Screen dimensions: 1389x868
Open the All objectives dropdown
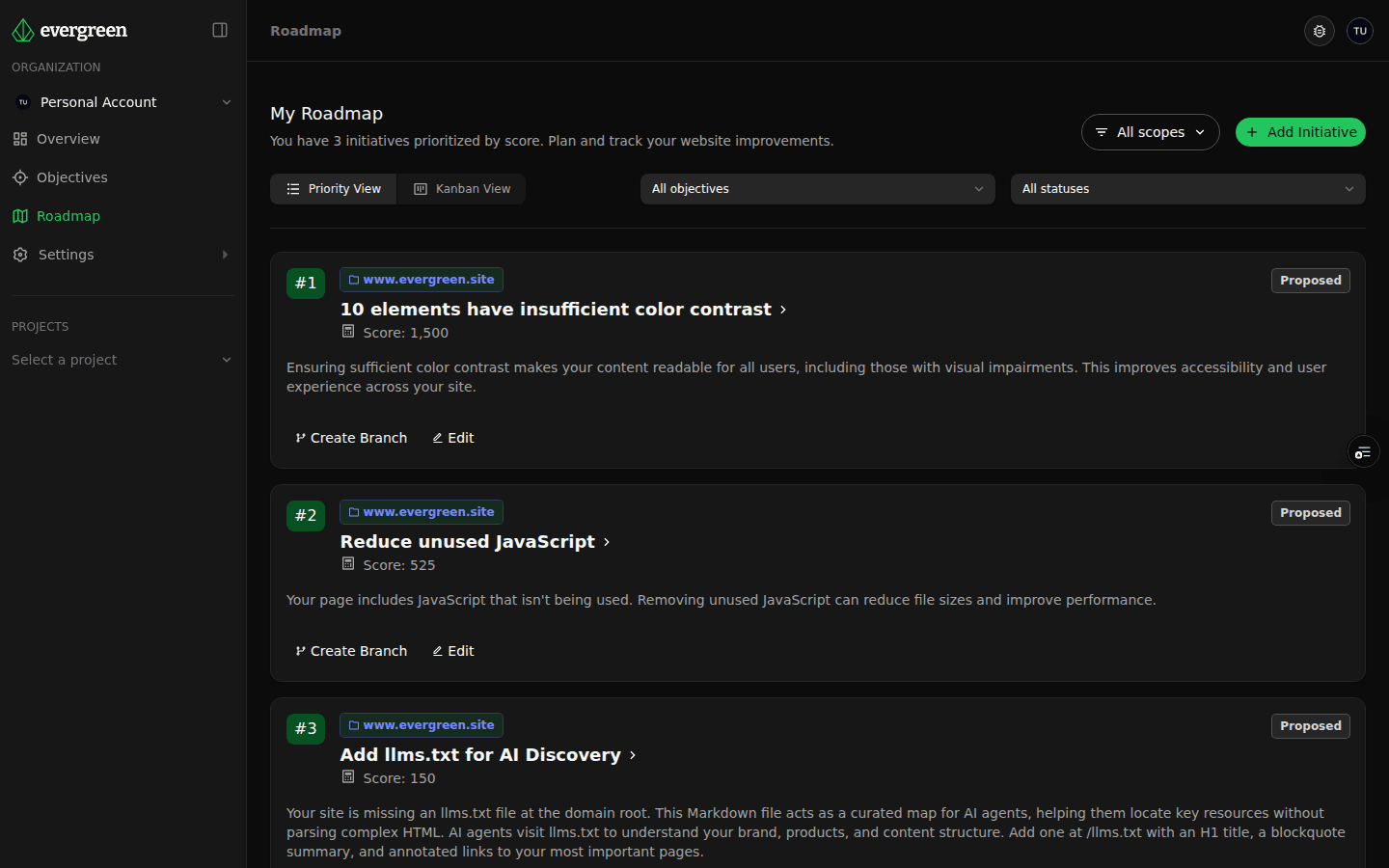(x=817, y=188)
